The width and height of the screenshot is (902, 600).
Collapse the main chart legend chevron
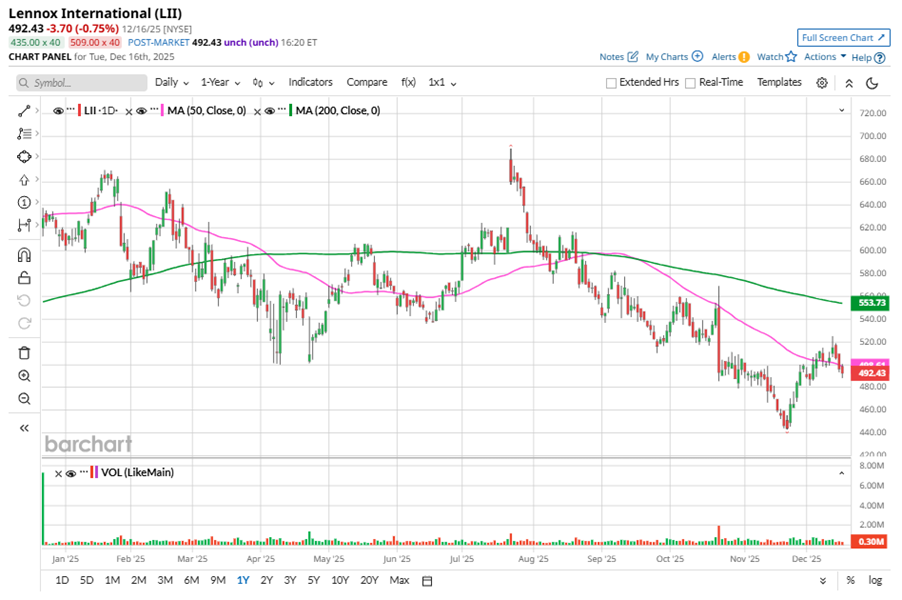[x=842, y=110]
